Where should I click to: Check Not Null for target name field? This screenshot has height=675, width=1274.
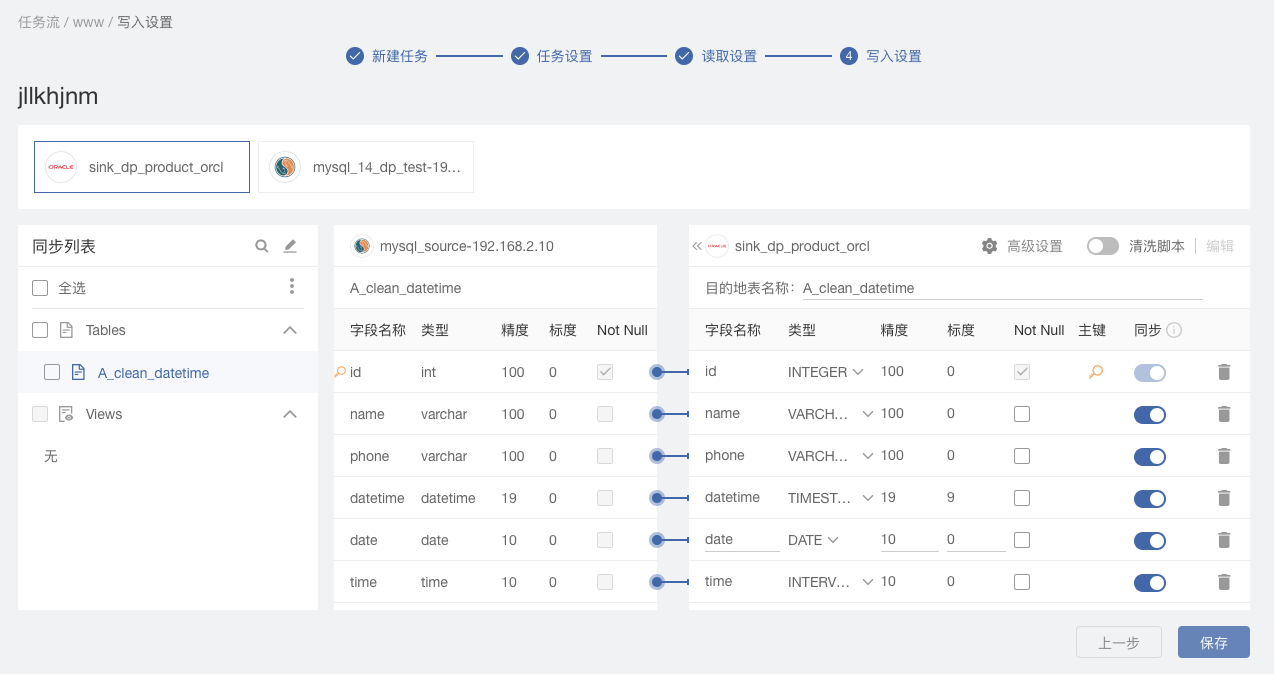[1021, 414]
